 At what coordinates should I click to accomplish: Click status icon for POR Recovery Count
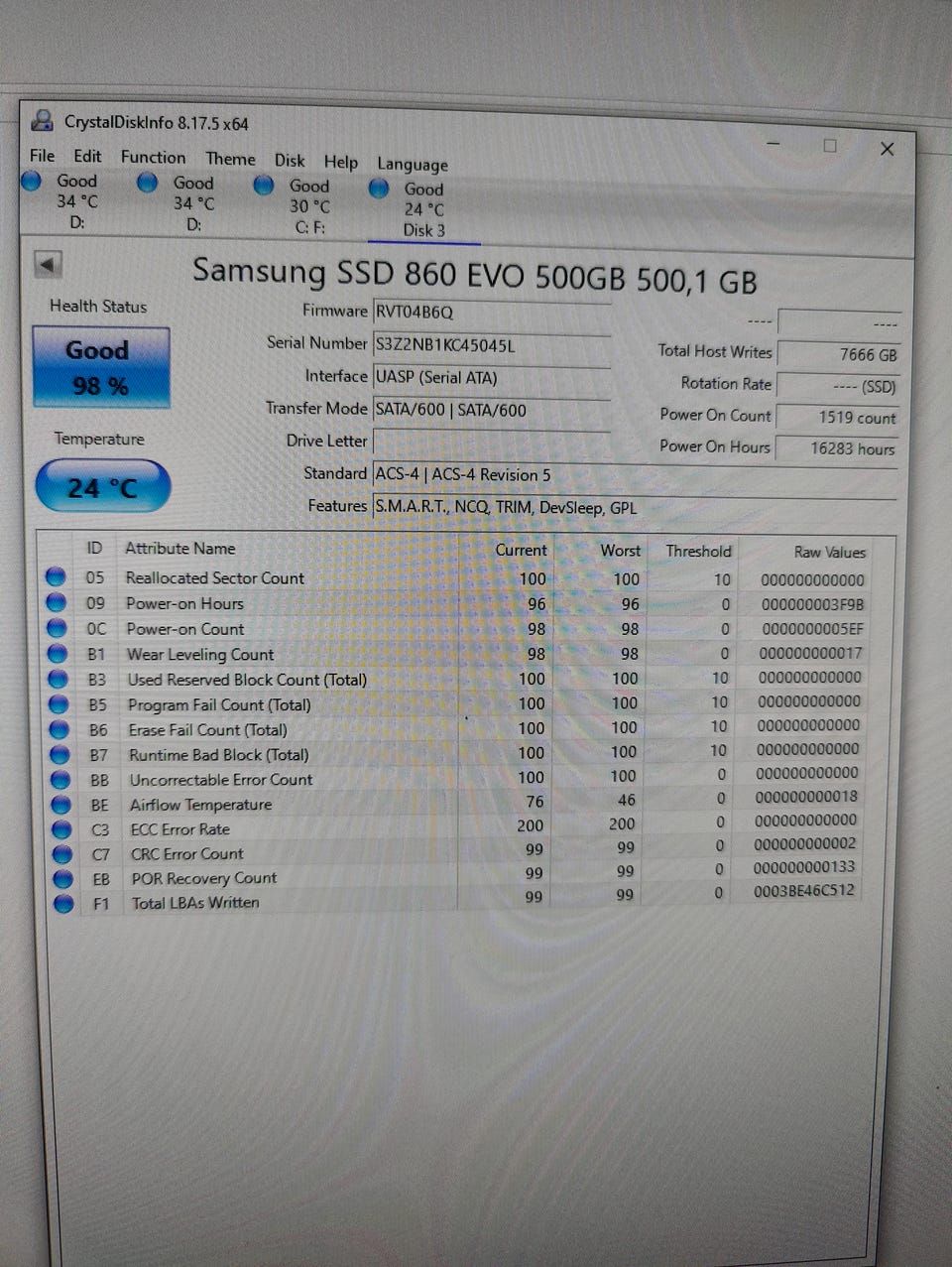(x=63, y=879)
